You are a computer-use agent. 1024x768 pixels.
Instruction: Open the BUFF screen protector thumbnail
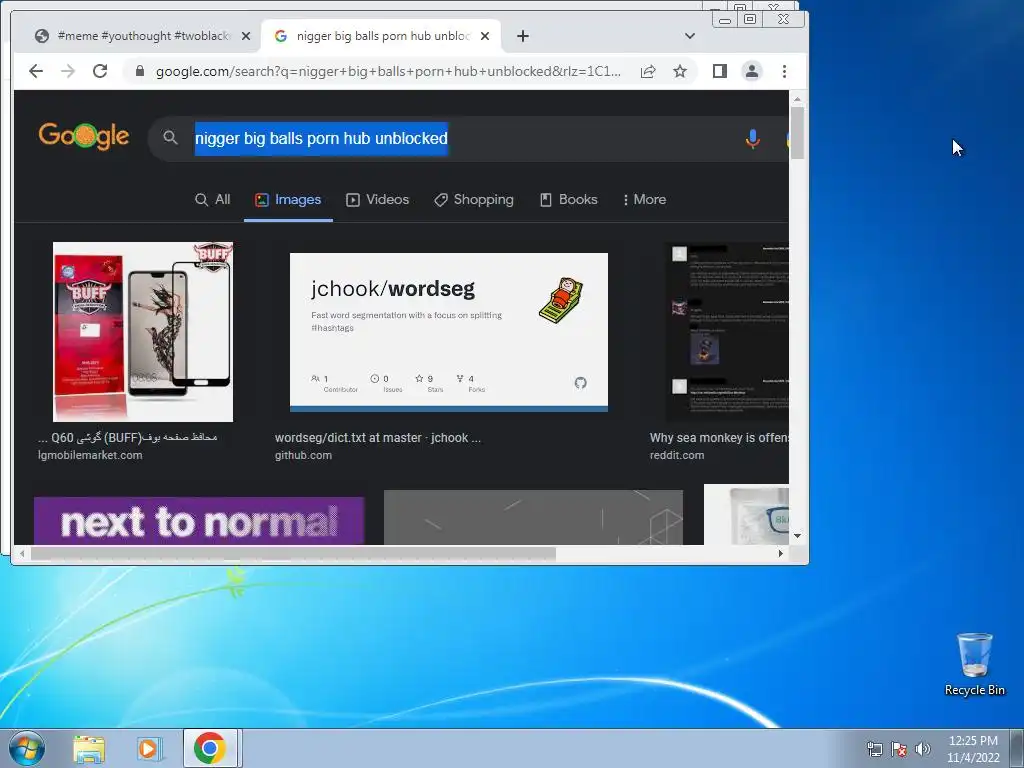pyautogui.click(x=142, y=332)
